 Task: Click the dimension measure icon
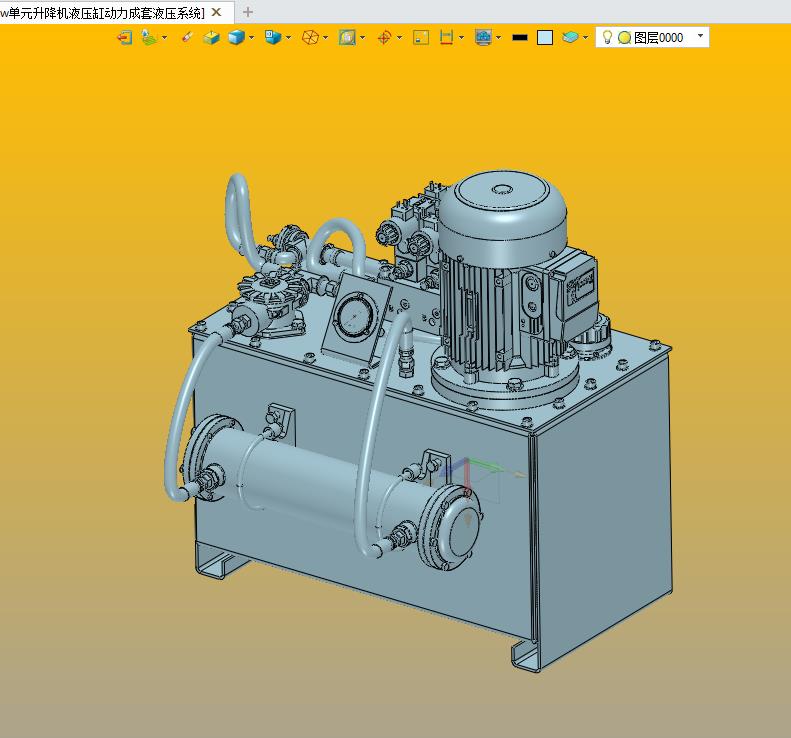pos(446,38)
